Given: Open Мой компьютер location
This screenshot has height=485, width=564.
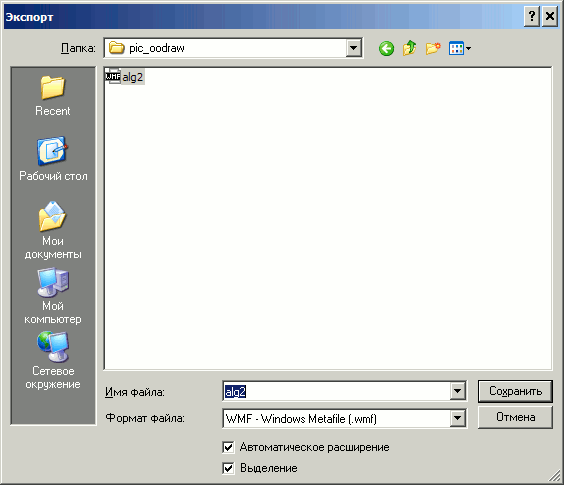Looking at the screenshot, I should 53,295.
